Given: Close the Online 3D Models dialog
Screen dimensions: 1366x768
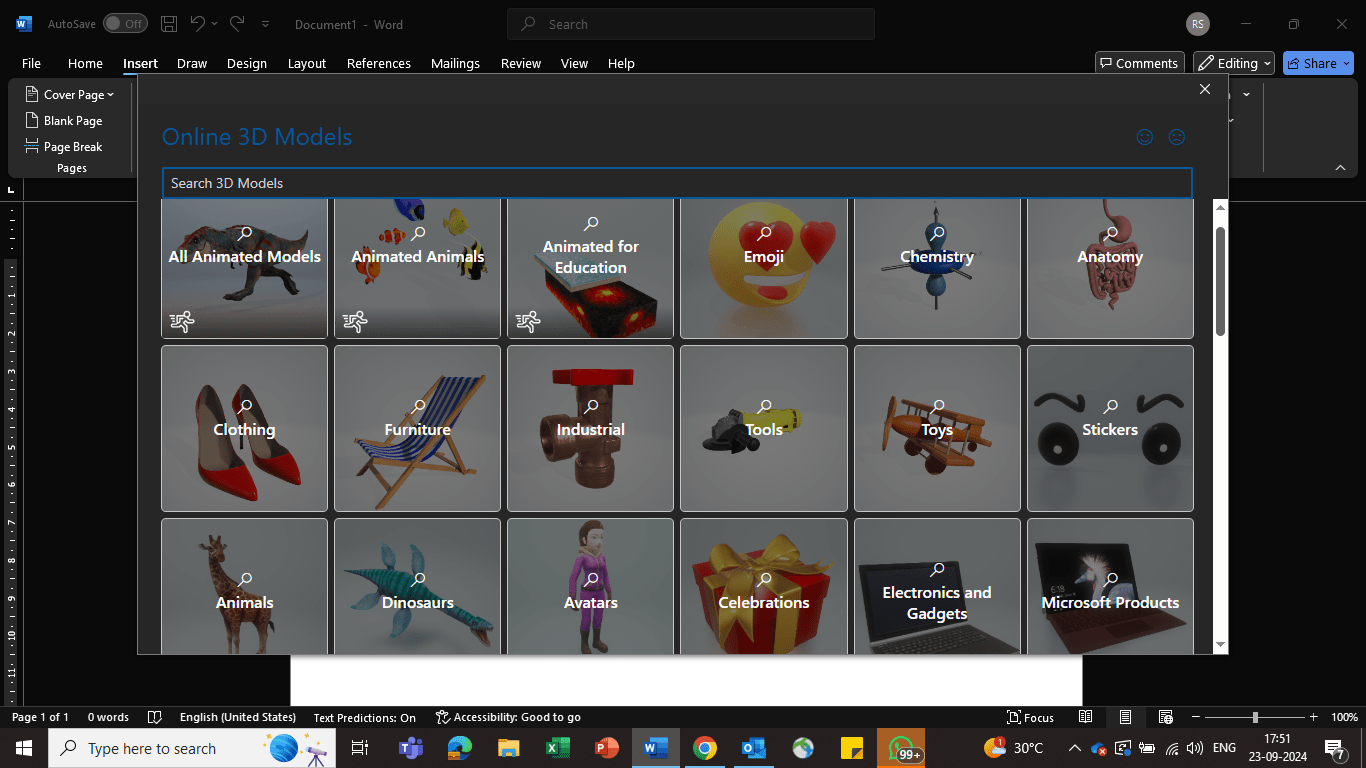Looking at the screenshot, I should [x=1205, y=89].
